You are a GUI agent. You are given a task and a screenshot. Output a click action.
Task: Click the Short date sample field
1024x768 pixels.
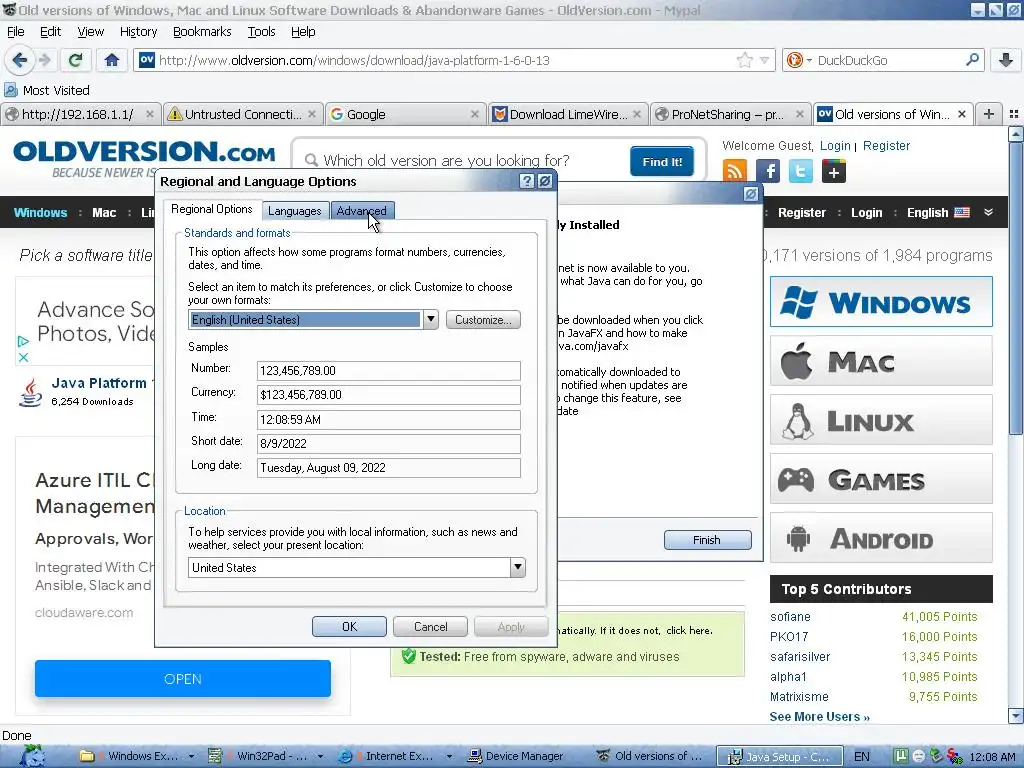(389, 443)
